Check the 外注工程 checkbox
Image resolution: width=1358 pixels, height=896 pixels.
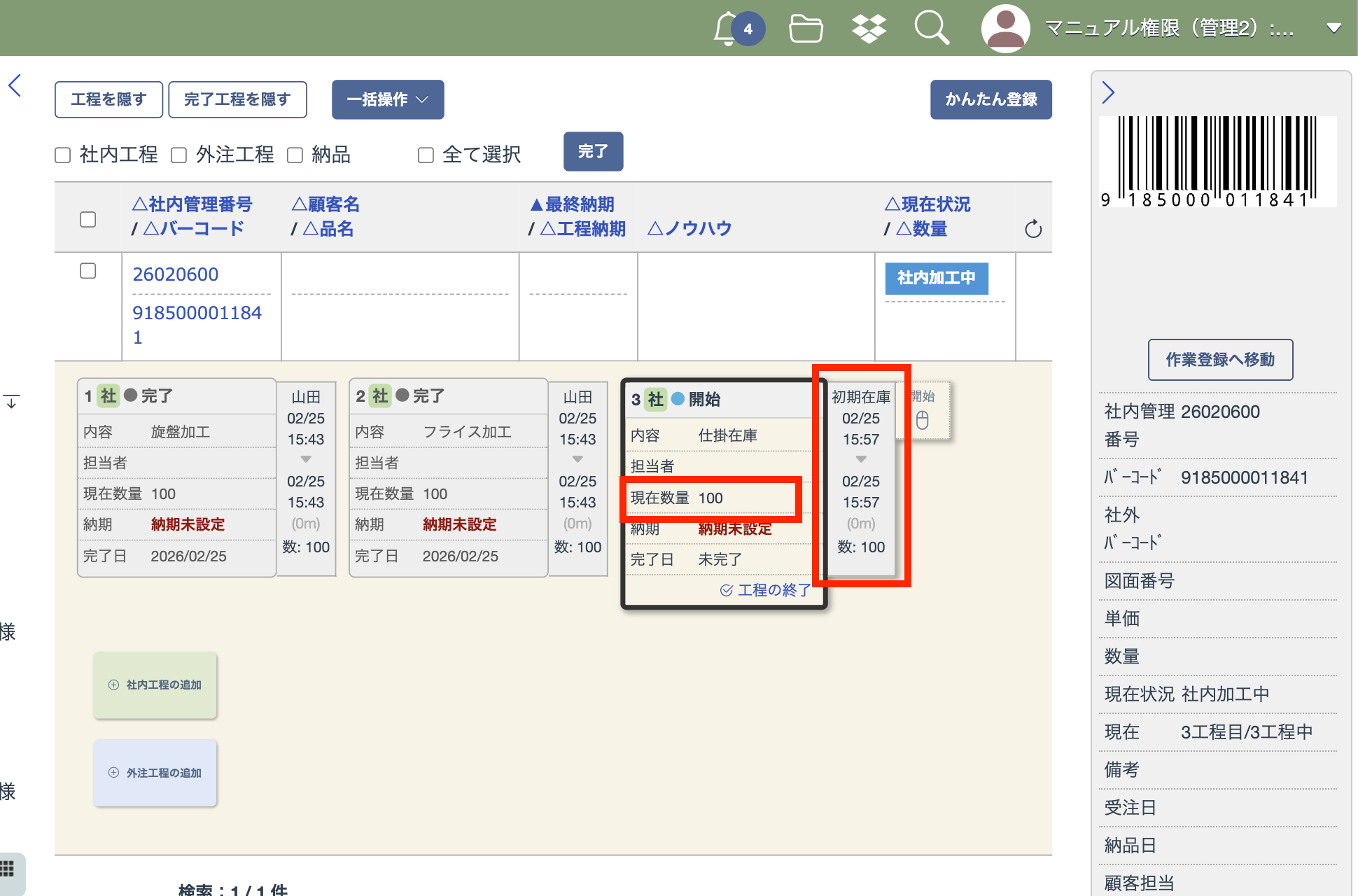(x=179, y=155)
